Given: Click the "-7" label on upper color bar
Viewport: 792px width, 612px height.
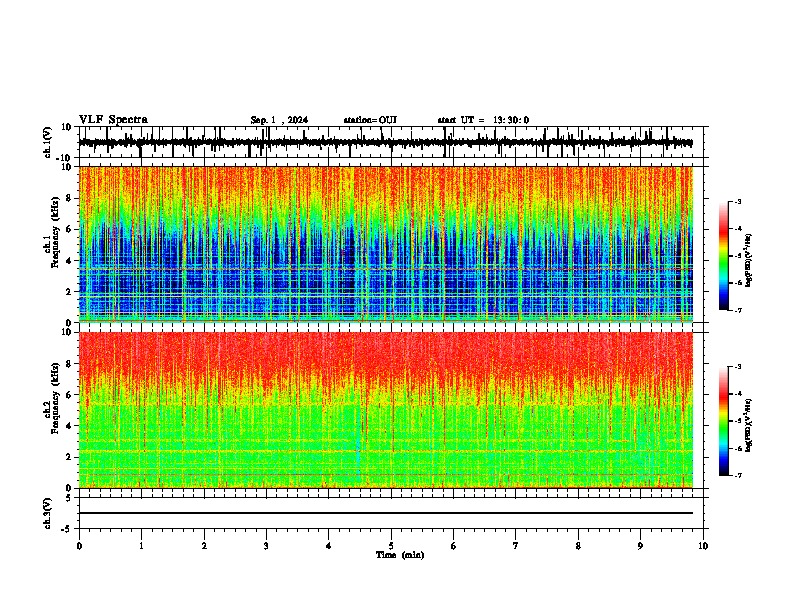Looking at the screenshot, I should 738,310.
